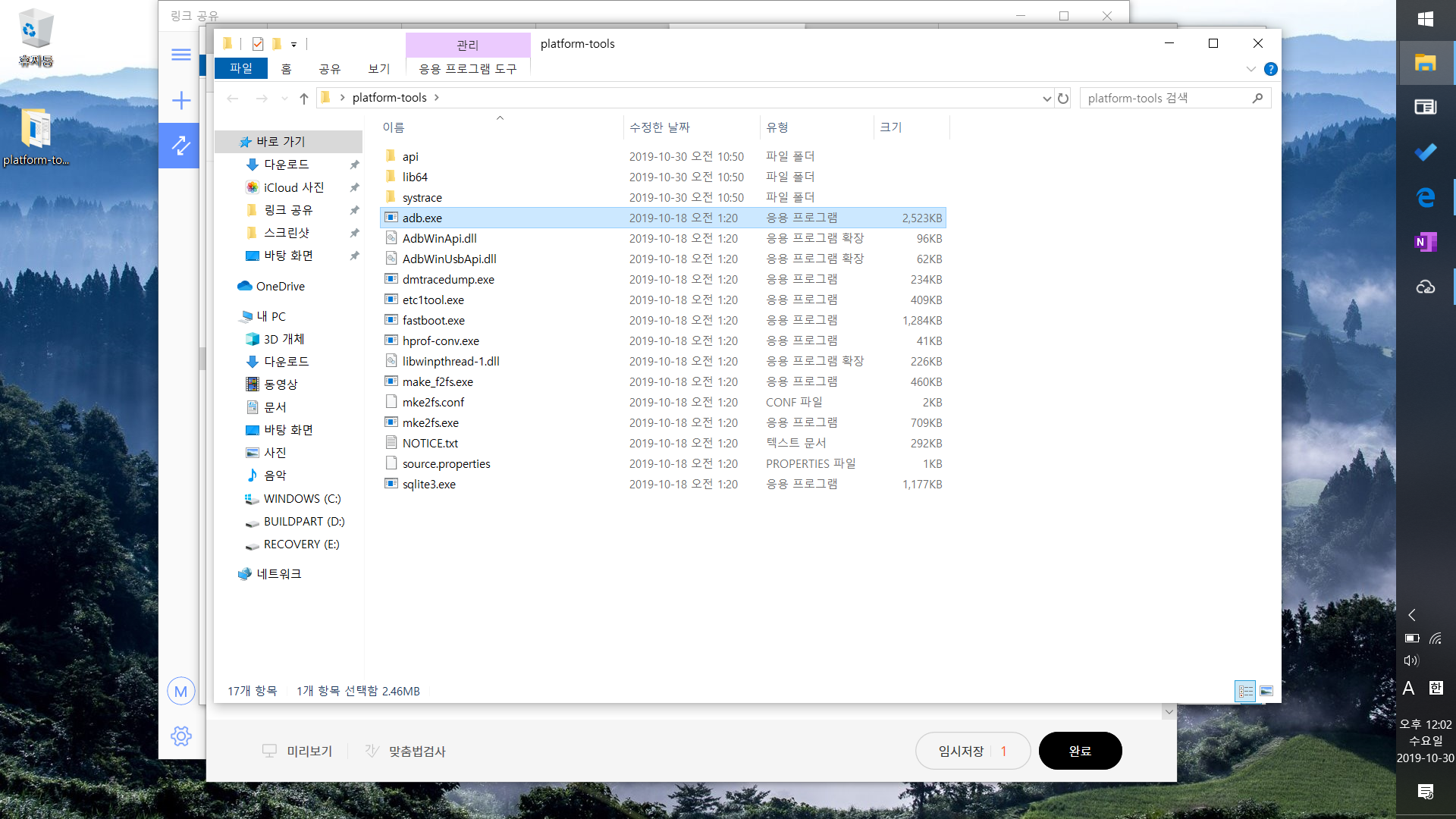Switch to details view mode
Screen dimensions: 1456x819
[1245, 691]
